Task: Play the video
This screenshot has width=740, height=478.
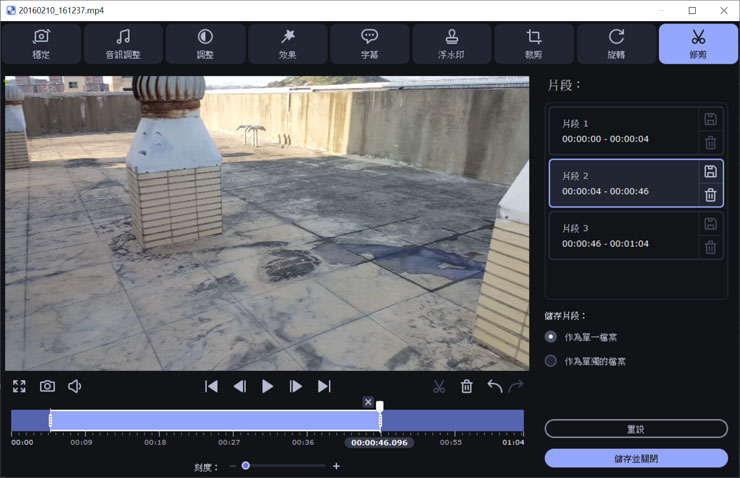Action: 268,386
